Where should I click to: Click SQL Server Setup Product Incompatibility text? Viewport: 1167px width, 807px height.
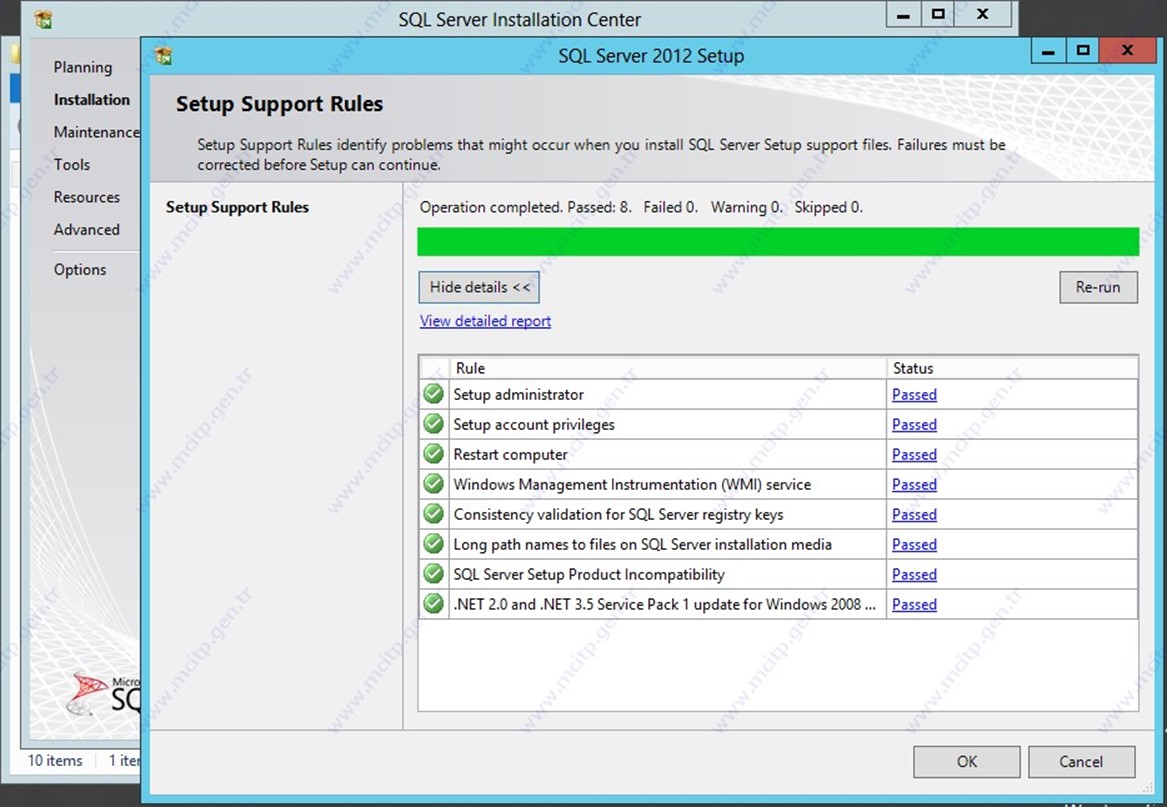pyautogui.click(x=589, y=574)
